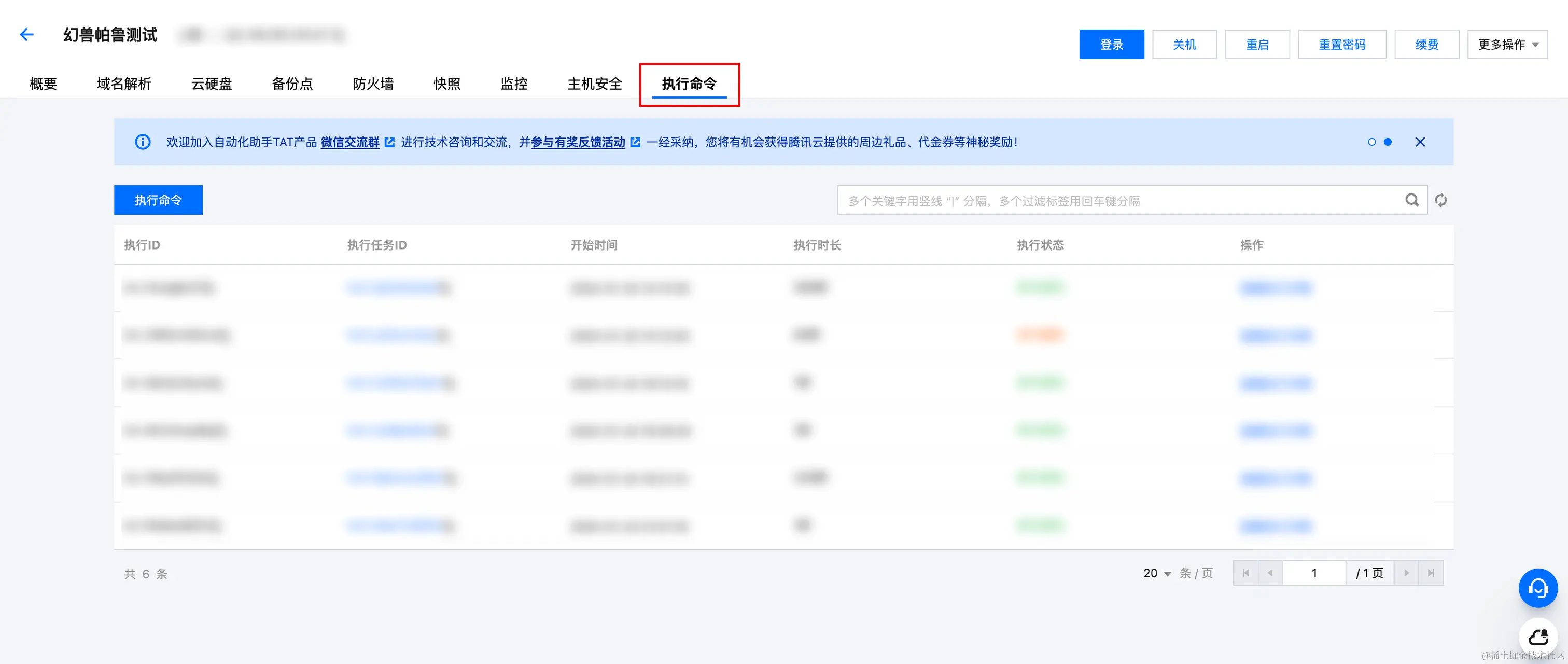Open the customer service headset chat
Image resolution: width=1568 pixels, height=664 pixels.
click(x=1537, y=588)
